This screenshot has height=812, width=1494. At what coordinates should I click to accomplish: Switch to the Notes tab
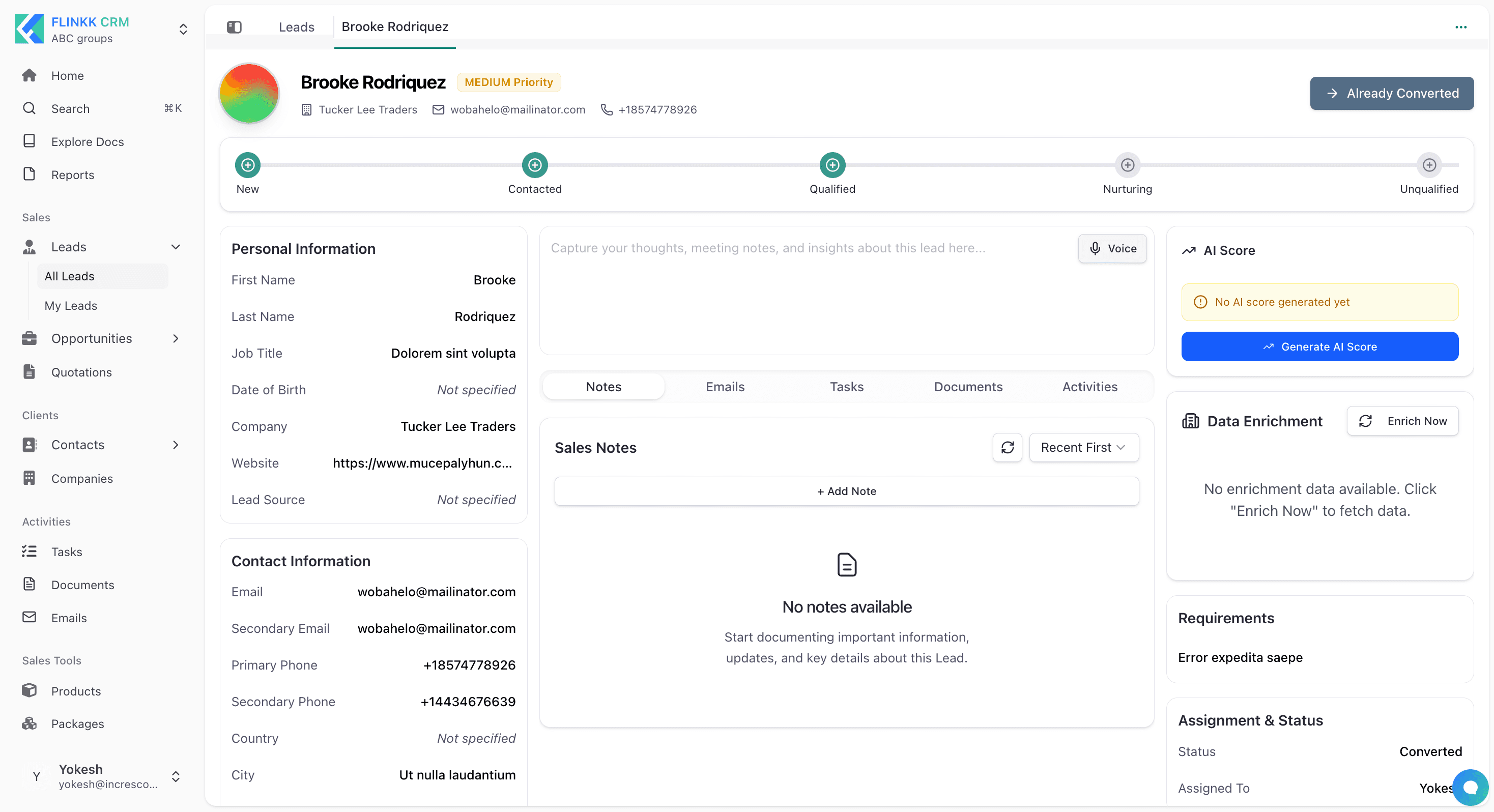[604, 387]
